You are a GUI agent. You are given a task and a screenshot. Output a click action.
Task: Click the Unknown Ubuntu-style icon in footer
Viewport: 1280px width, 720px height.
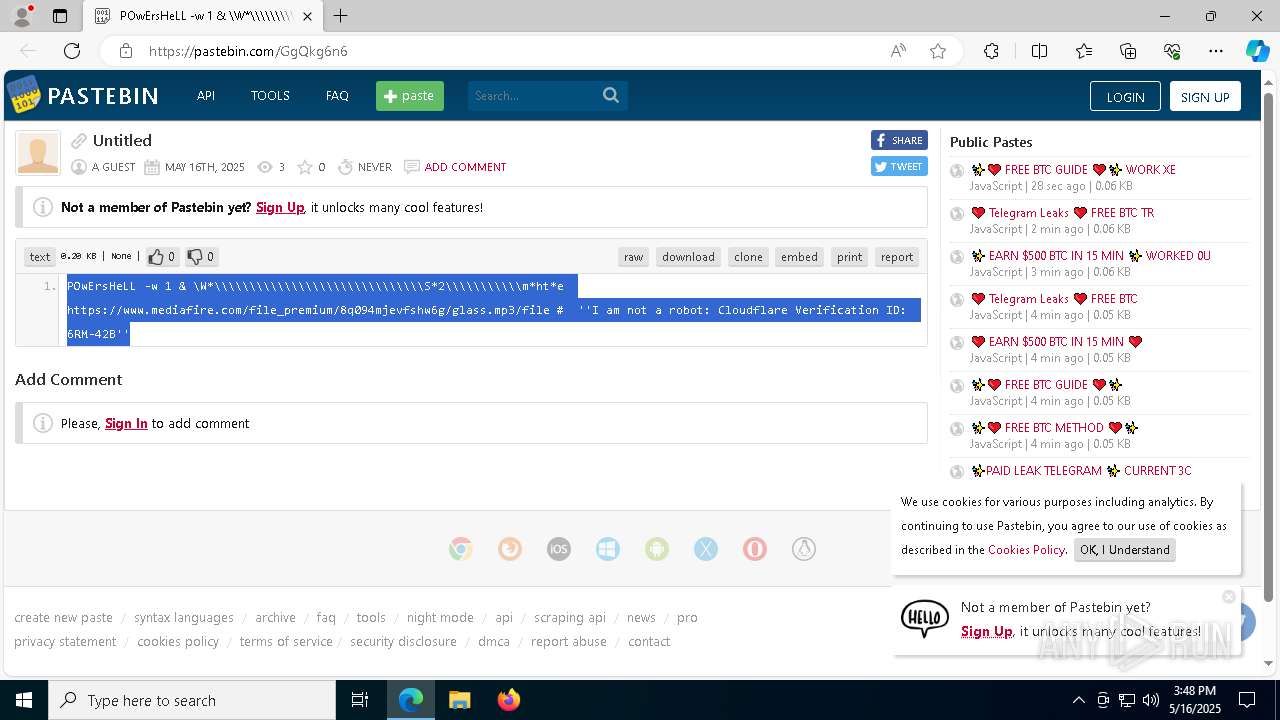click(x=804, y=549)
